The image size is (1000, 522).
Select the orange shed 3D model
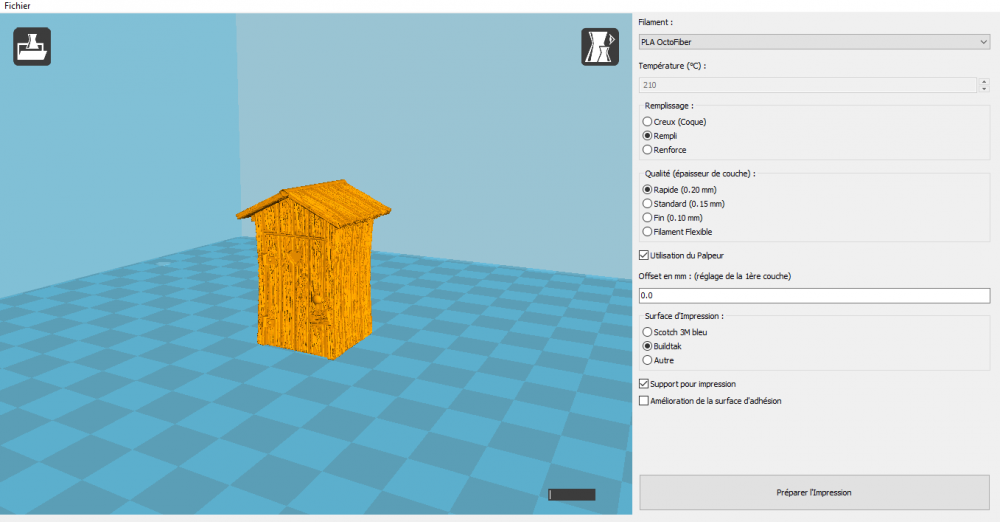(312, 271)
